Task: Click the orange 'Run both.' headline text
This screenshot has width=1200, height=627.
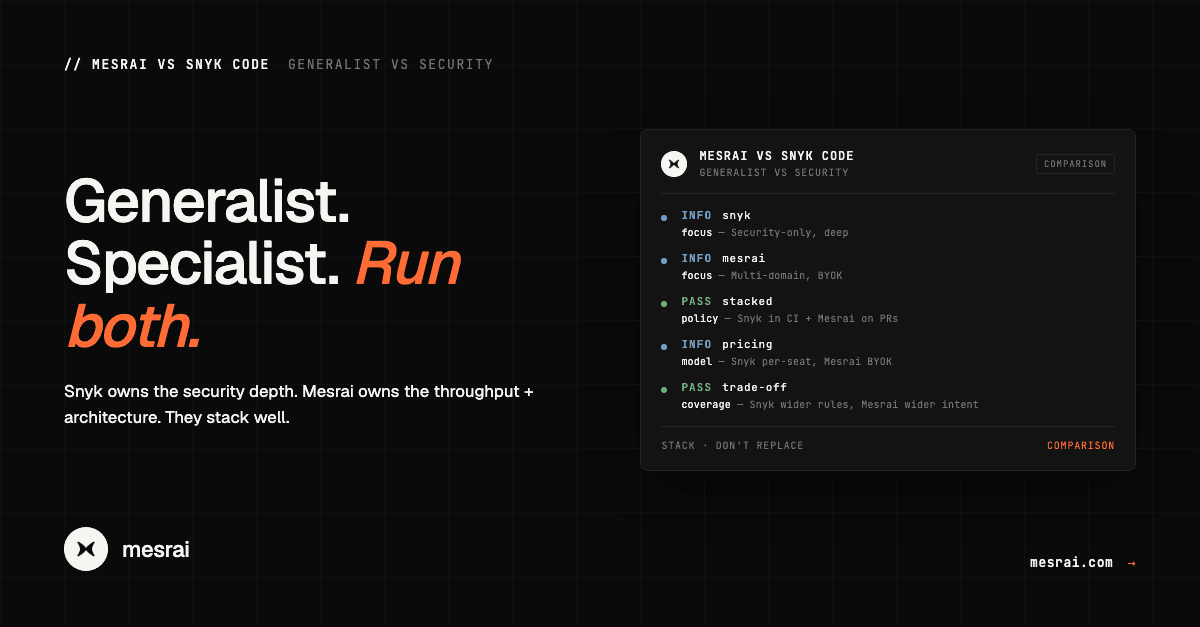Action: (264, 296)
